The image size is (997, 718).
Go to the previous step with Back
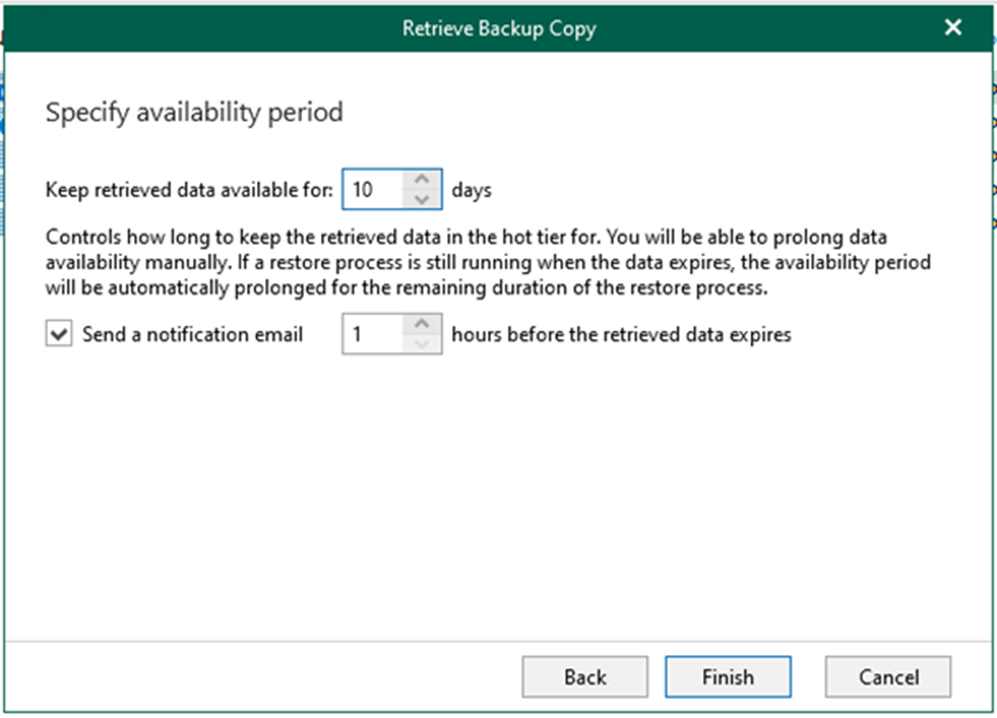(x=585, y=677)
